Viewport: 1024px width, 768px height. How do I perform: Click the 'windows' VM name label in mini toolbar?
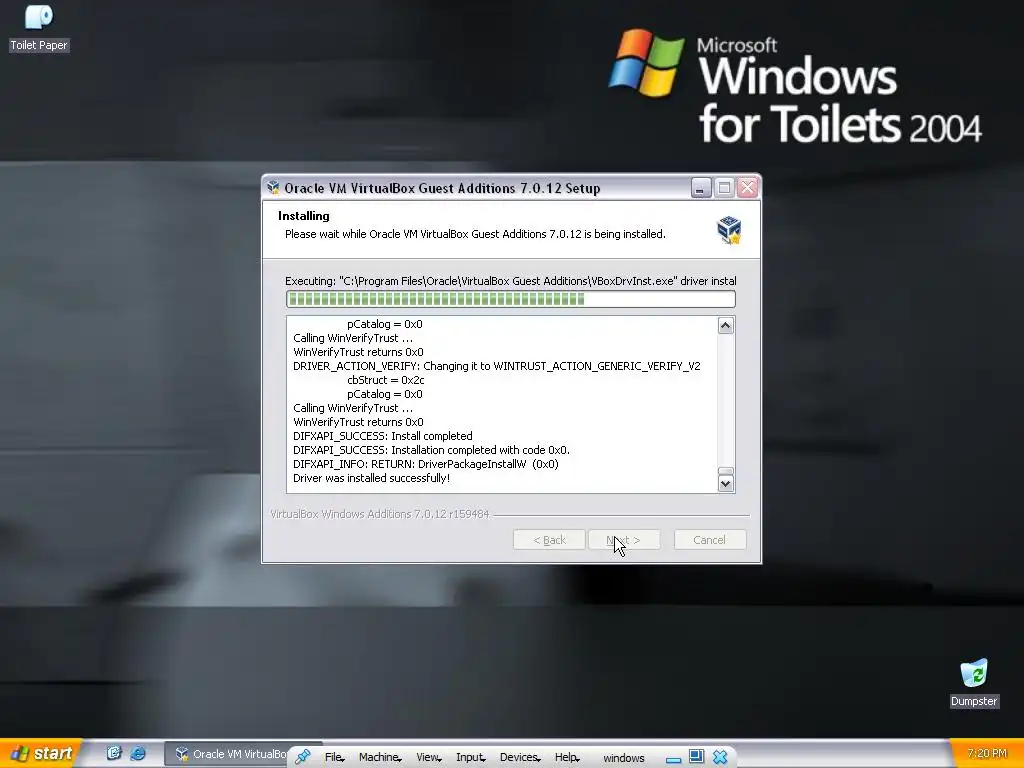point(624,758)
